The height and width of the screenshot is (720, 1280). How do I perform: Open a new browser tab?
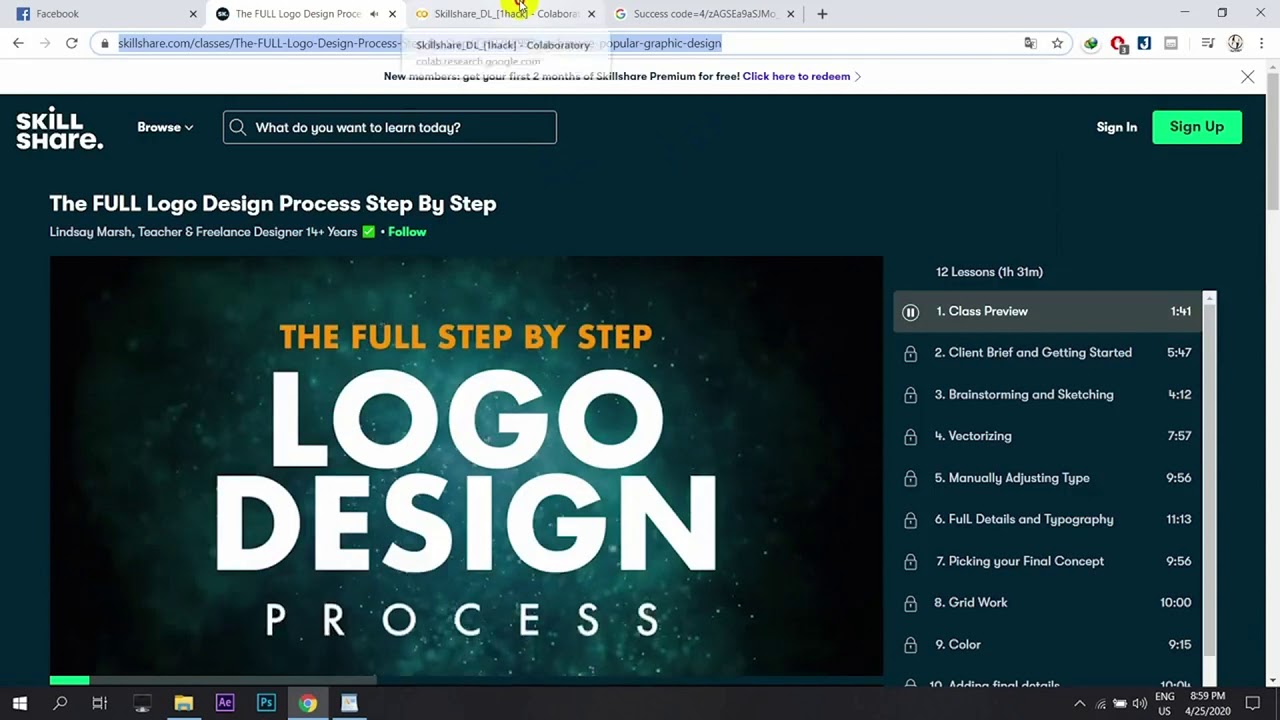(x=822, y=14)
